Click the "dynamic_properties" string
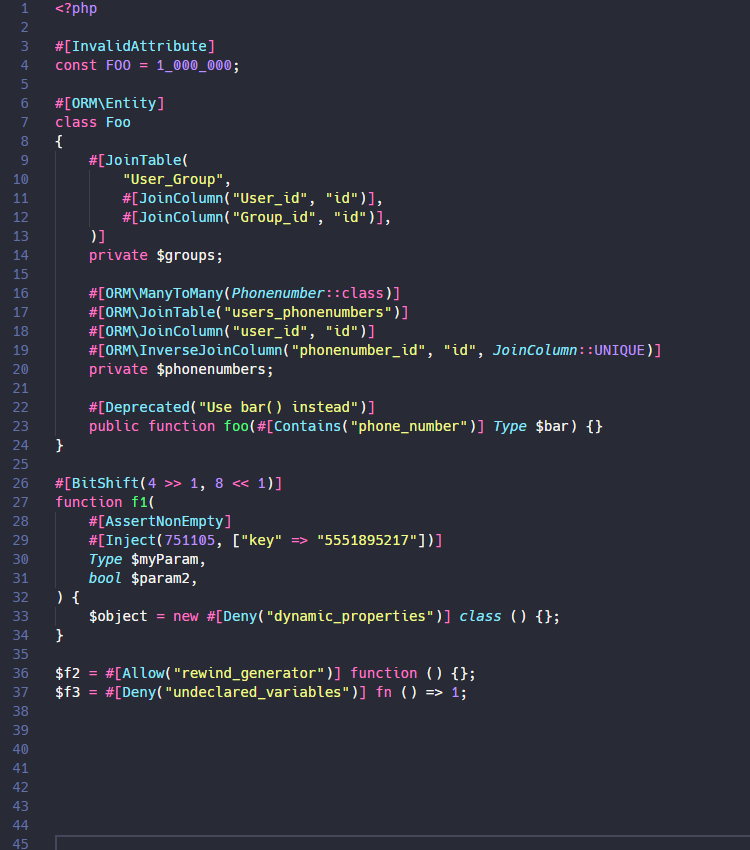 (350, 616)
